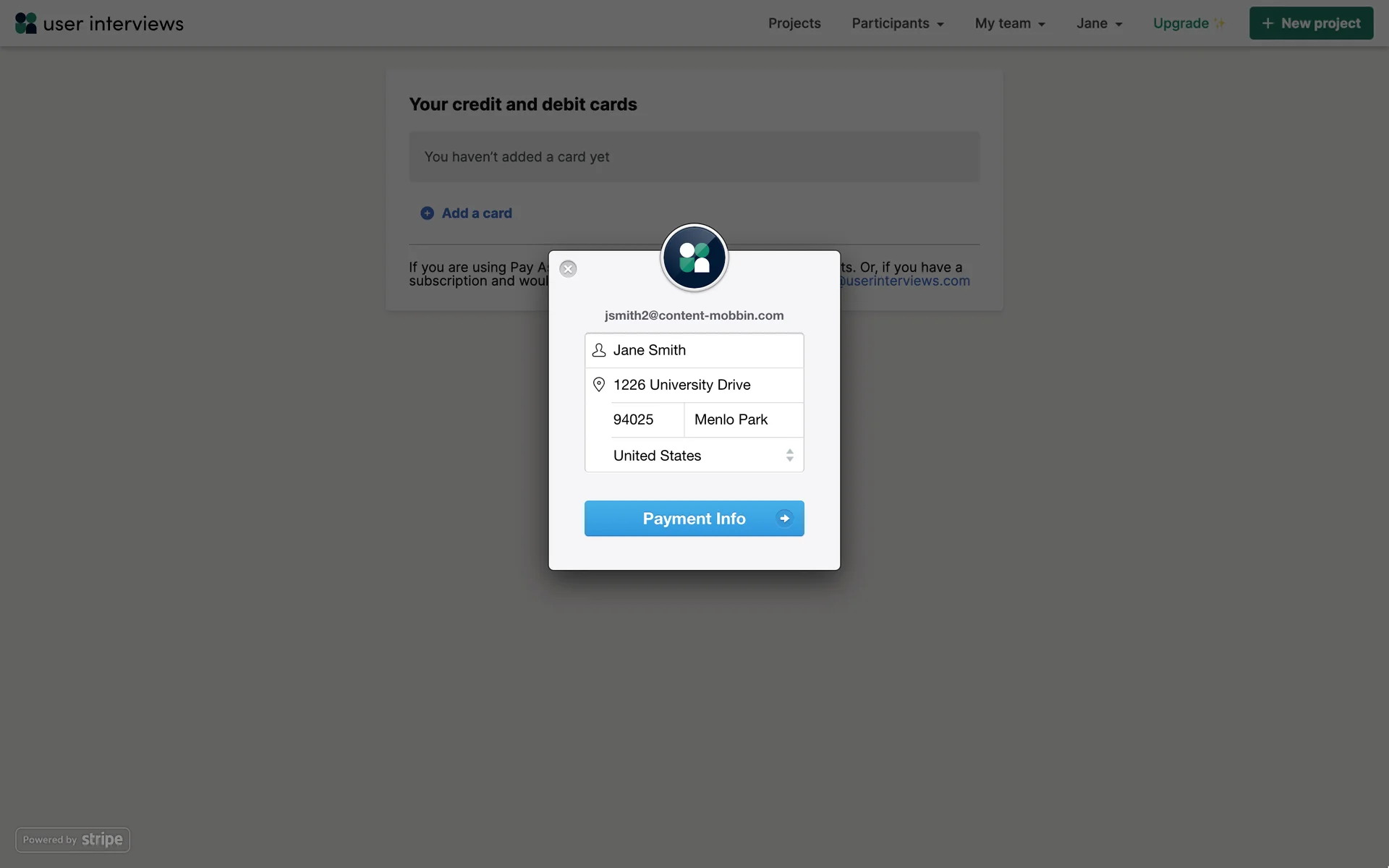
Task: Click the location pin icon by address
Action: 599,385
